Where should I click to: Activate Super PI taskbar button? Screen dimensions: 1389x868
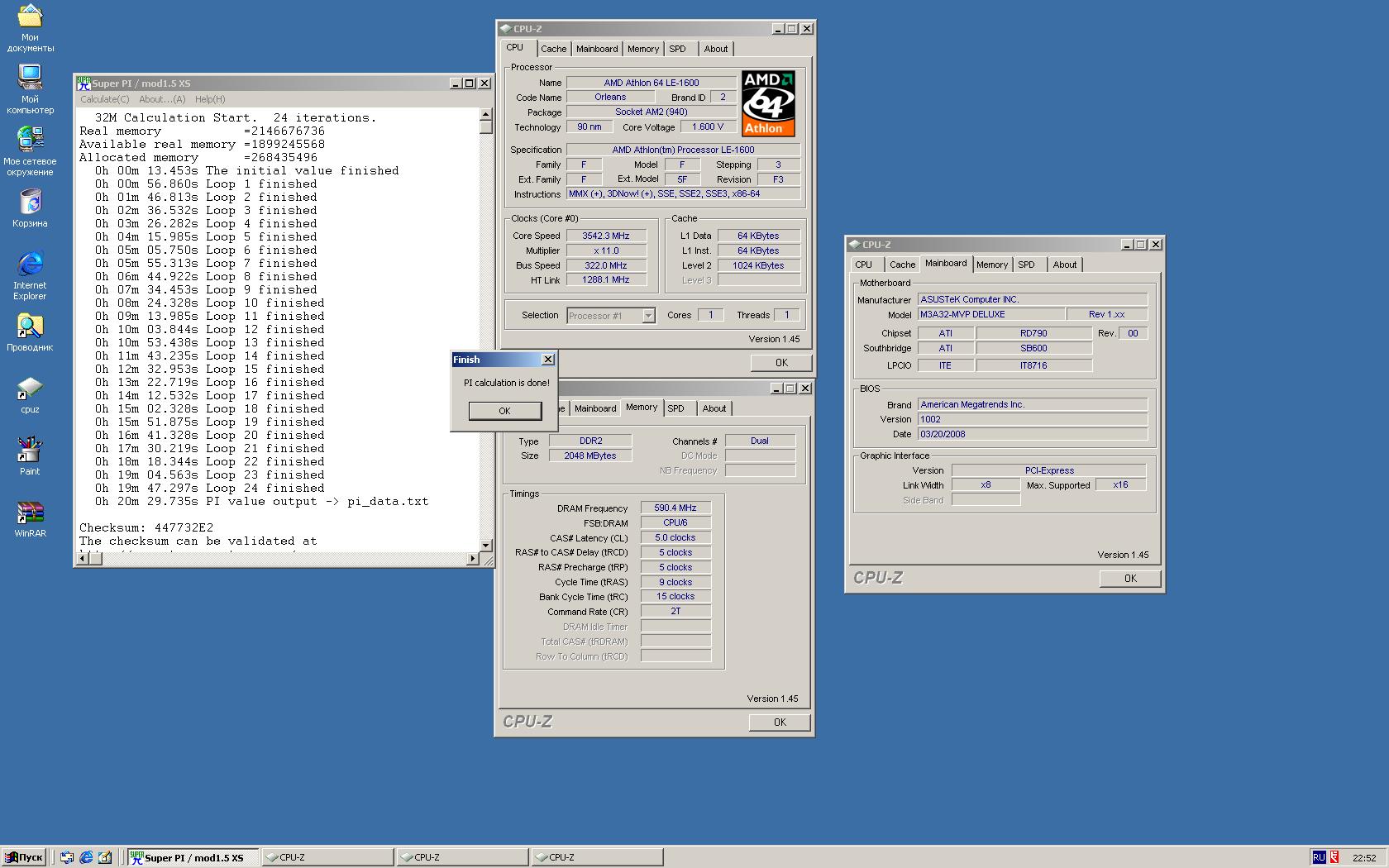pos(193,857)
